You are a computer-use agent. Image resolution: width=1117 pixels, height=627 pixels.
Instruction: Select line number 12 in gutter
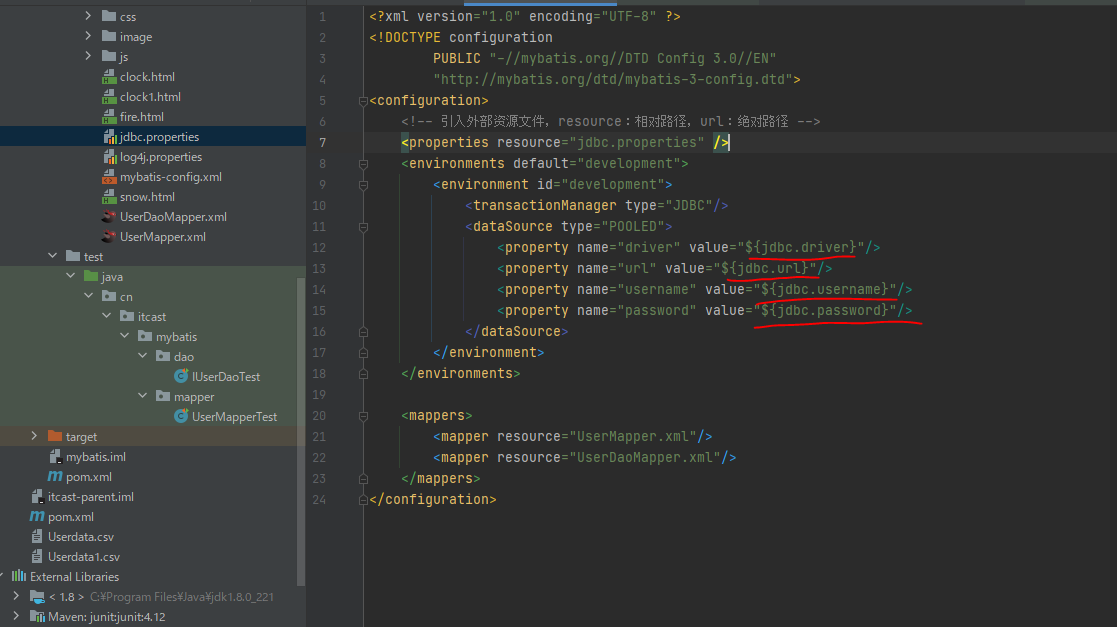[x=319, y=247]
